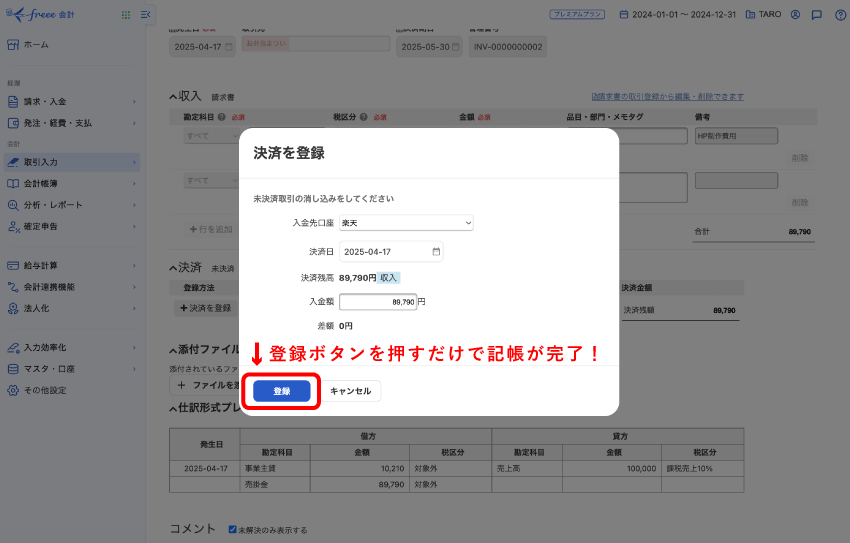
Task: Toggle 未解決のみ表示する checkbox
Action: click(233, 529)
